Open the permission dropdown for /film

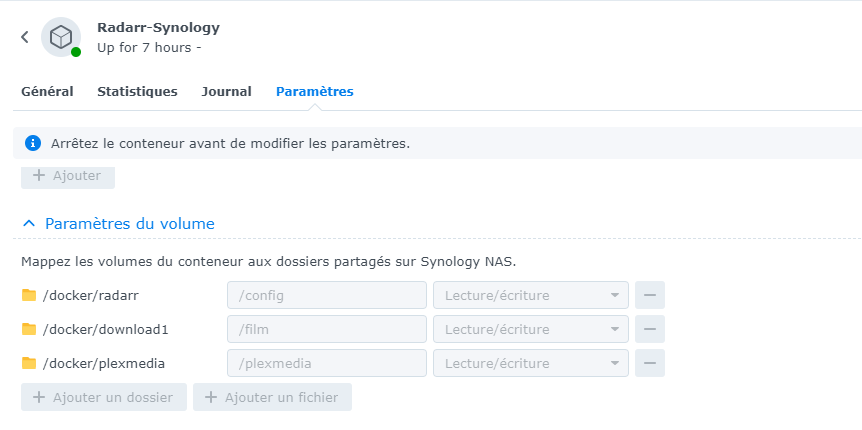[x=530, y=329]
